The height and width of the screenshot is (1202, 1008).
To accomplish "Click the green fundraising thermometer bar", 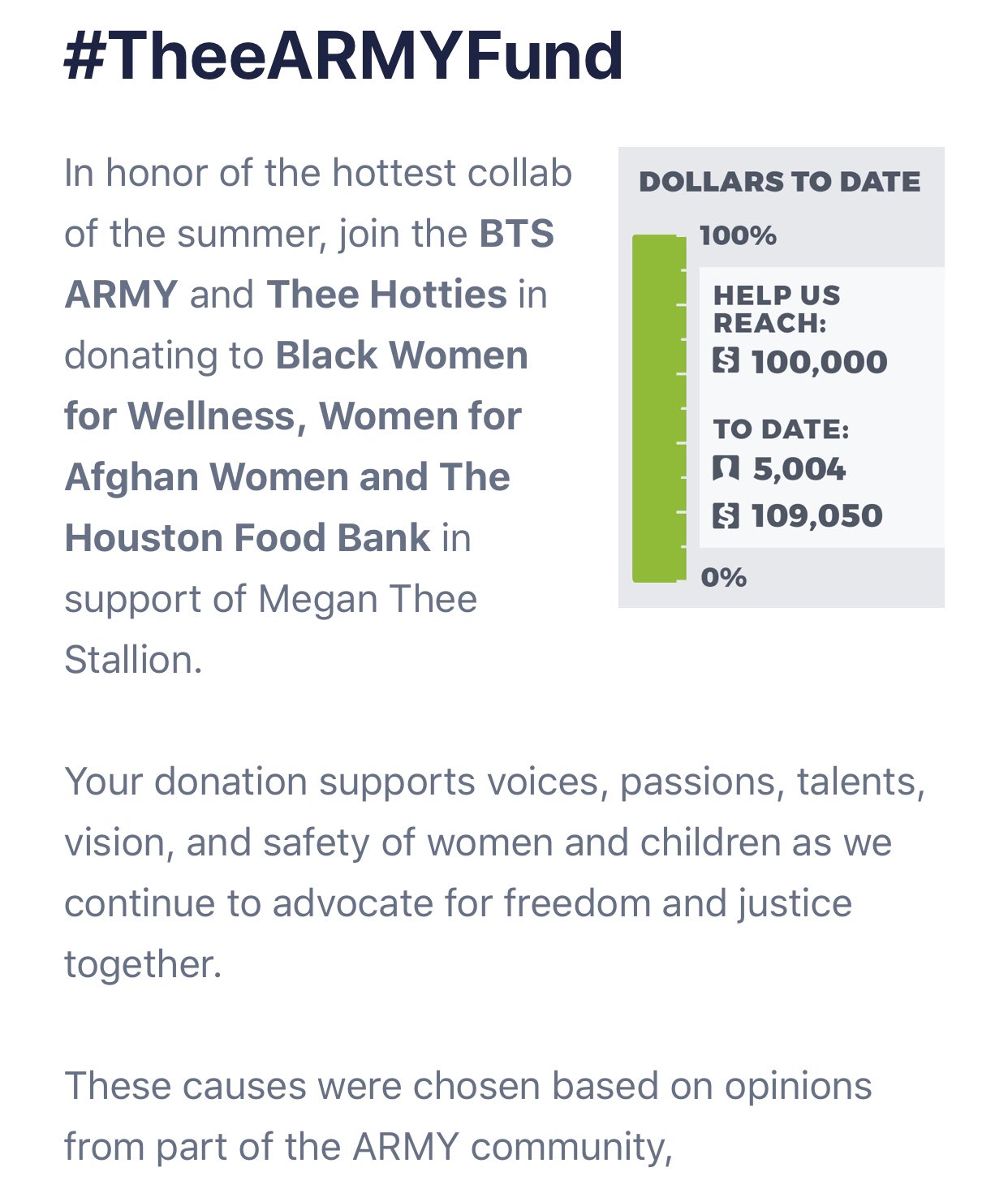I will pyautogui.click(x=655, y=408).
